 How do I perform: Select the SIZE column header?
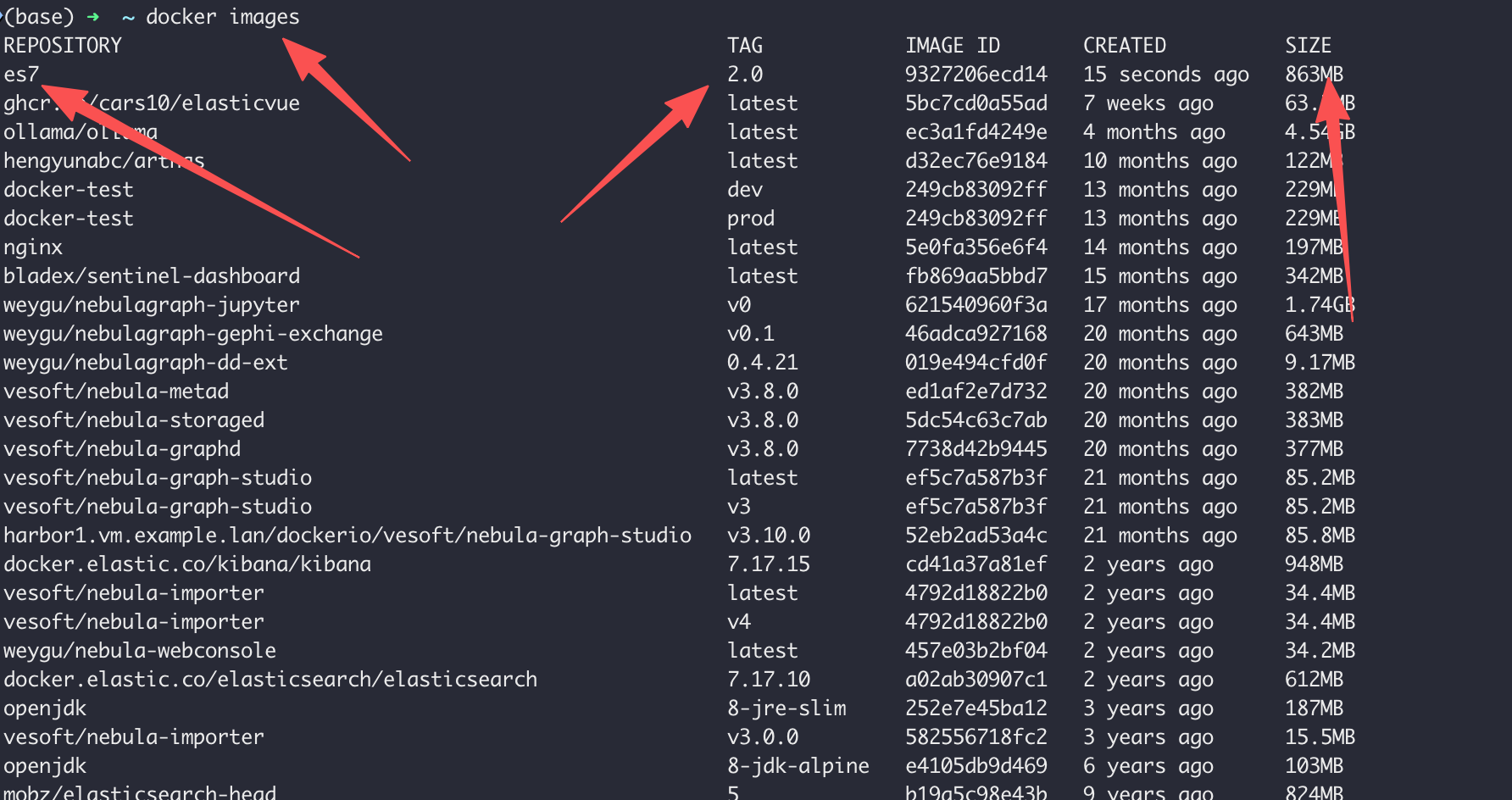(x=1309, y=46)
